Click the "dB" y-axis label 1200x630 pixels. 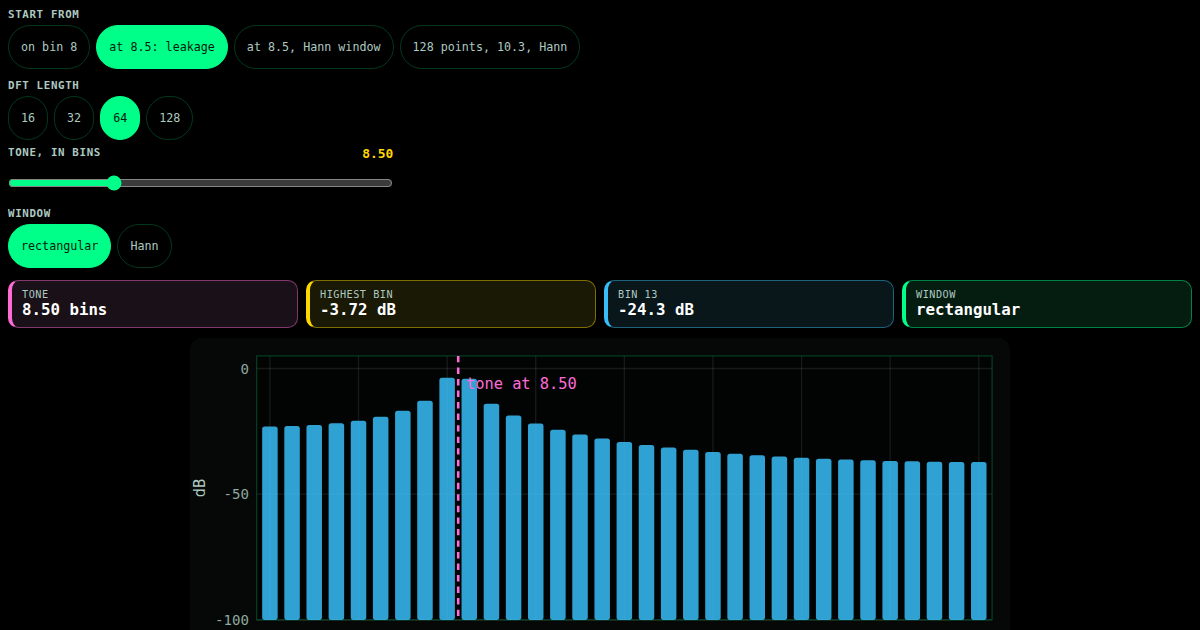point(200,488)
